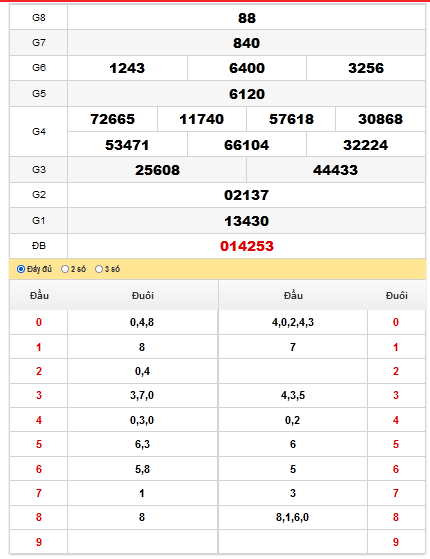430x559 pixels.
Task: Click the G2 prize number 02137
Action: click(x=247, y=195)
